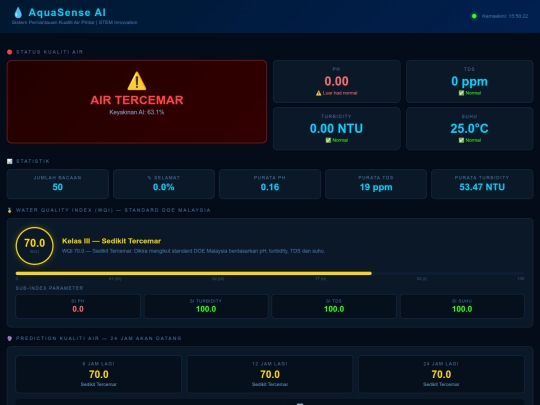Click the subtitle 'Sistem Pemantauan Kualiti Air Pintar'

[53, 22]
